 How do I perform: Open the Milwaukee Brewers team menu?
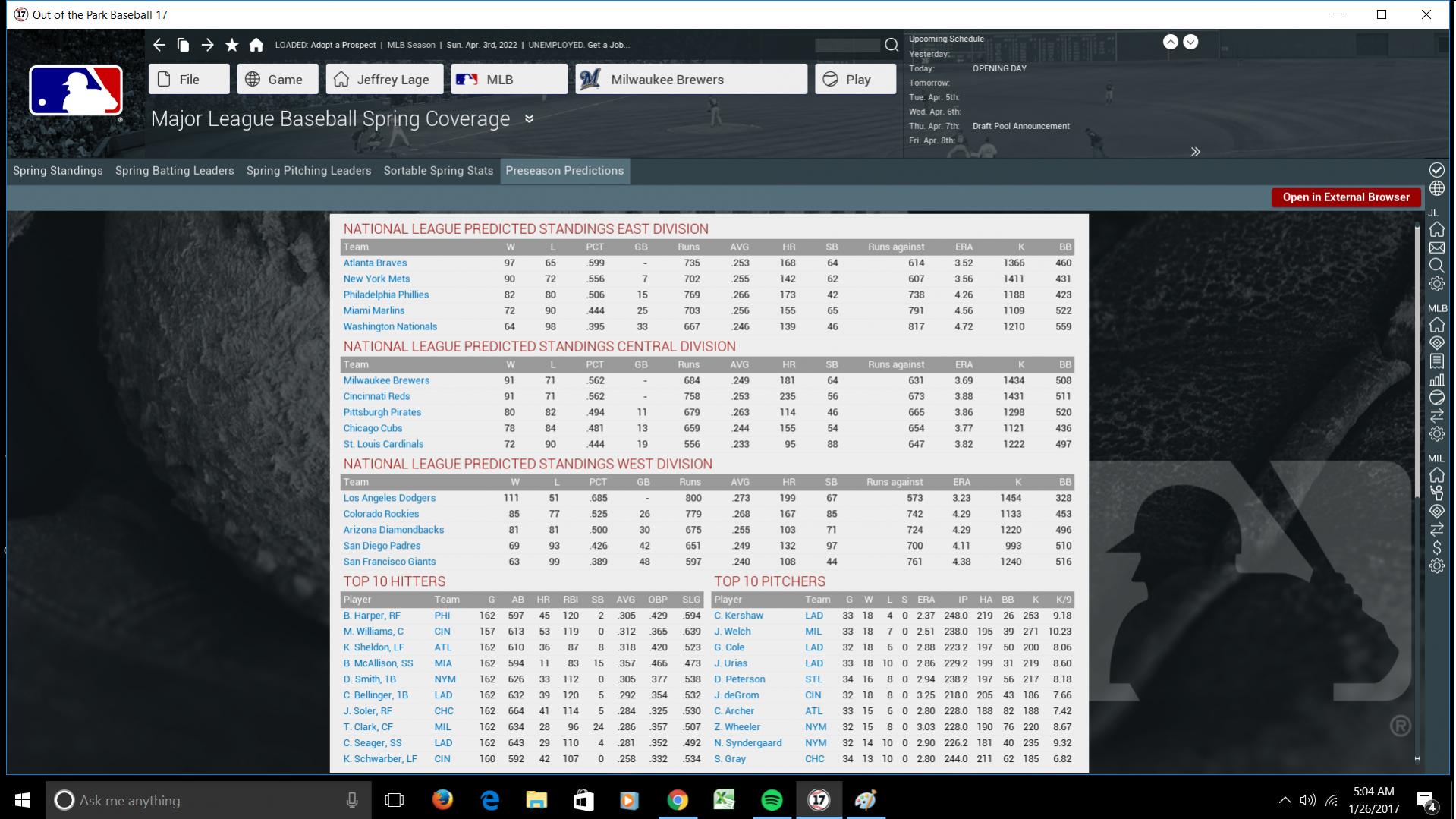click(x=691, y=80)
